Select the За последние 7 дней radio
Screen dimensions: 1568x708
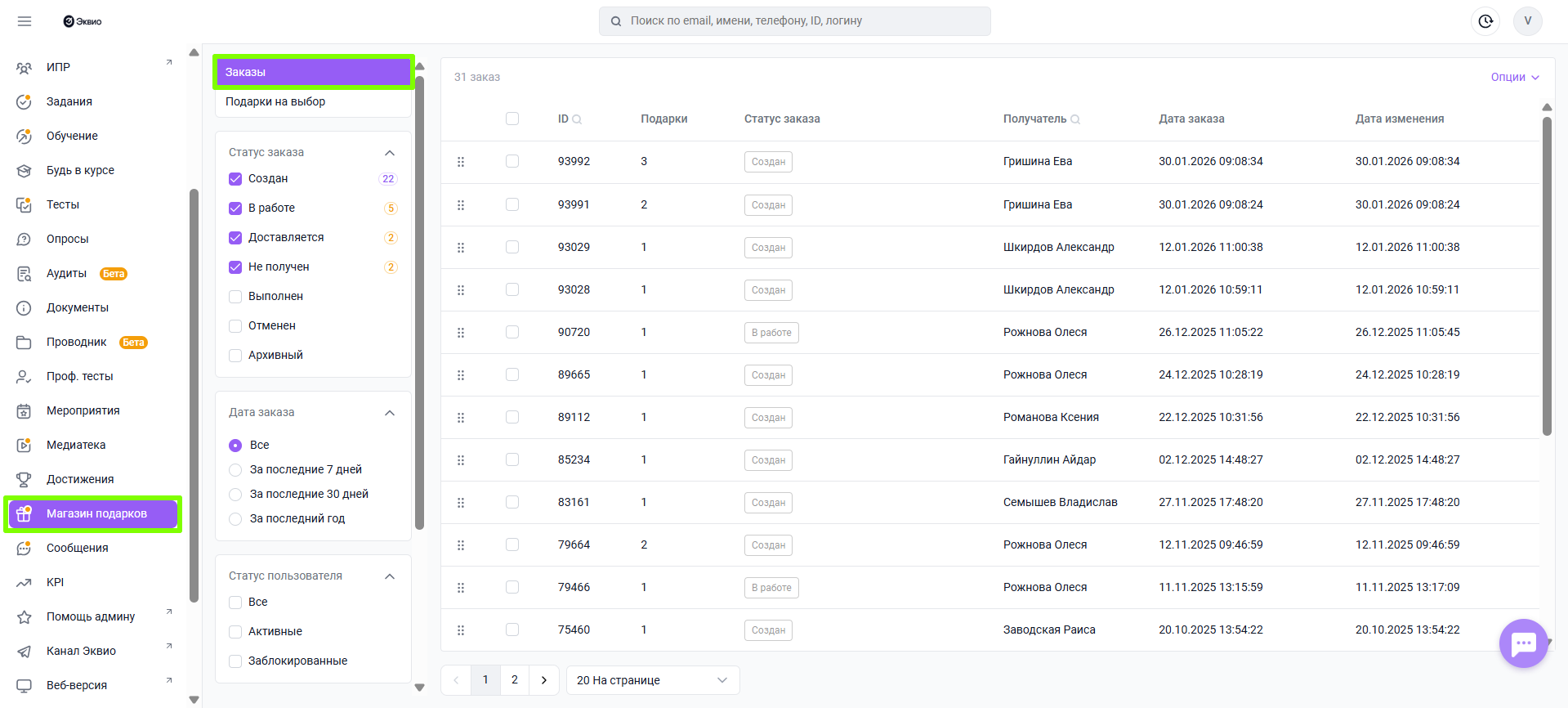[235, 470]
